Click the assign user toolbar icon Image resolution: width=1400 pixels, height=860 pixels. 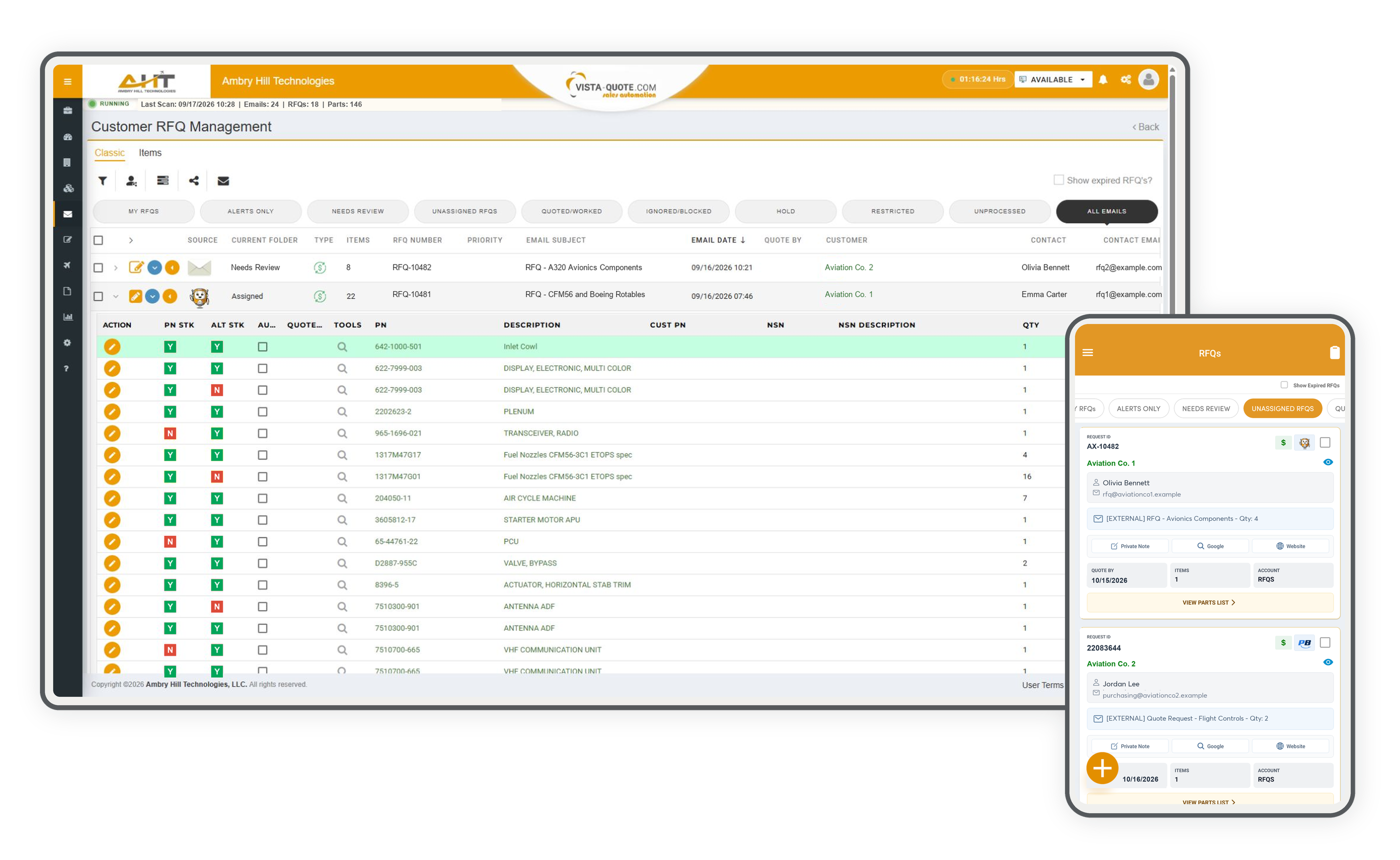click(131, 181)
